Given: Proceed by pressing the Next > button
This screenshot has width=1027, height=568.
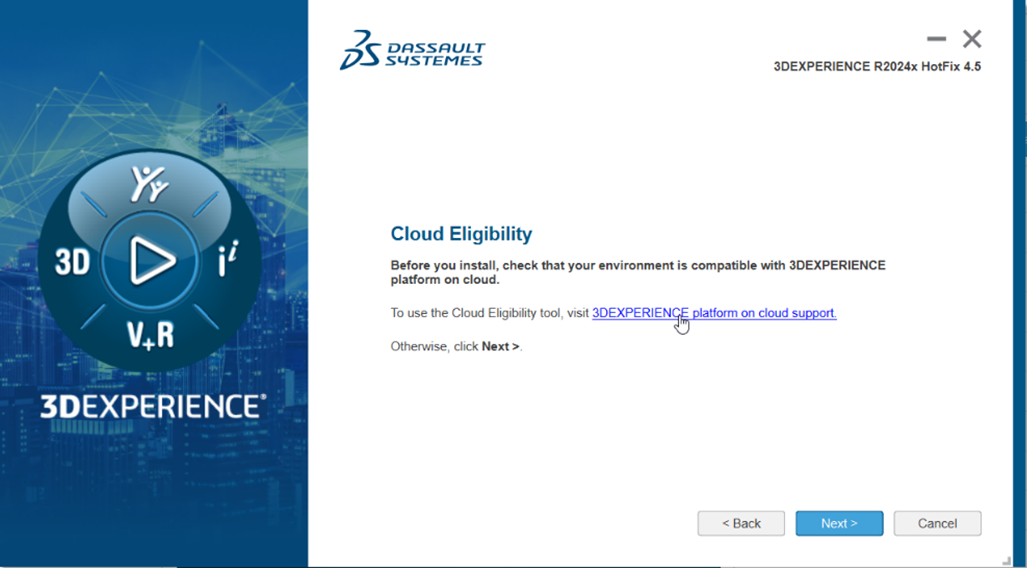Looking at the screenshot, I should tap(839, 523).
